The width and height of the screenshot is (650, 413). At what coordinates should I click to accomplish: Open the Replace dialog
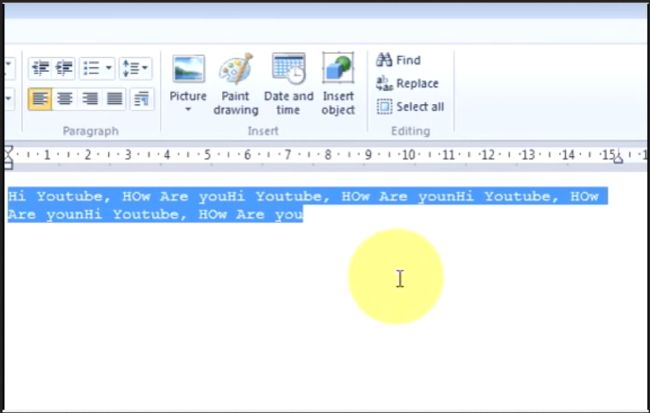coord(407,83)
